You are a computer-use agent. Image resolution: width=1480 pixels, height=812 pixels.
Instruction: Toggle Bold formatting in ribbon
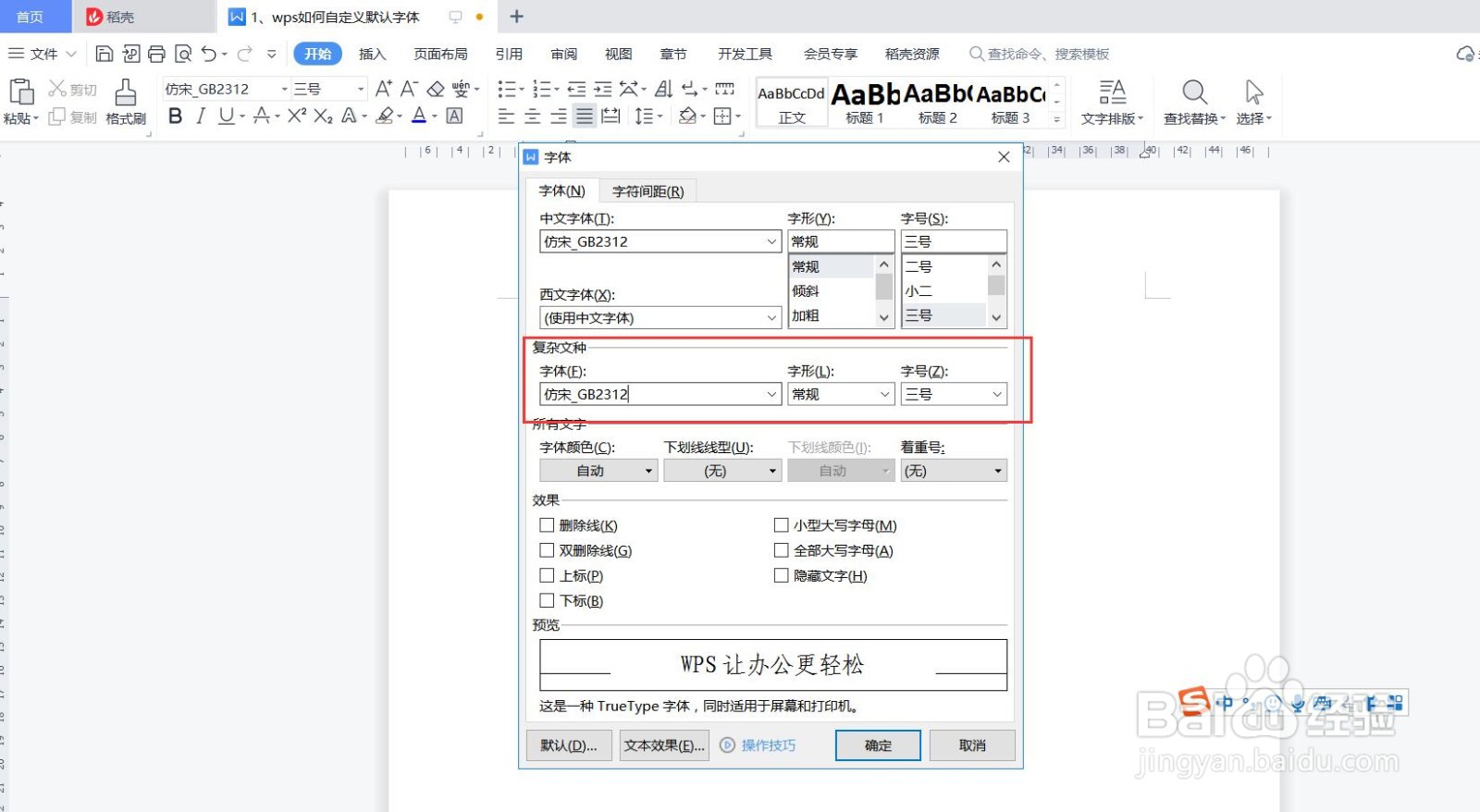click(175, 116)
